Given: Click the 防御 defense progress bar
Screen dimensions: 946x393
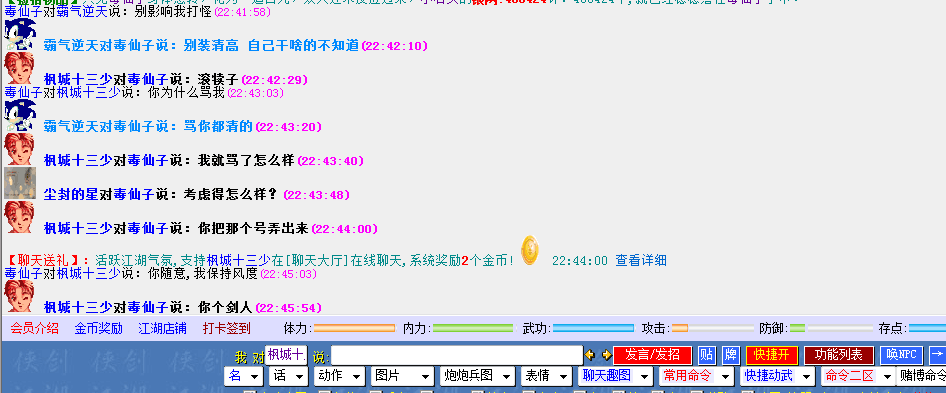Looking at the screenshot, I should 831,328.
